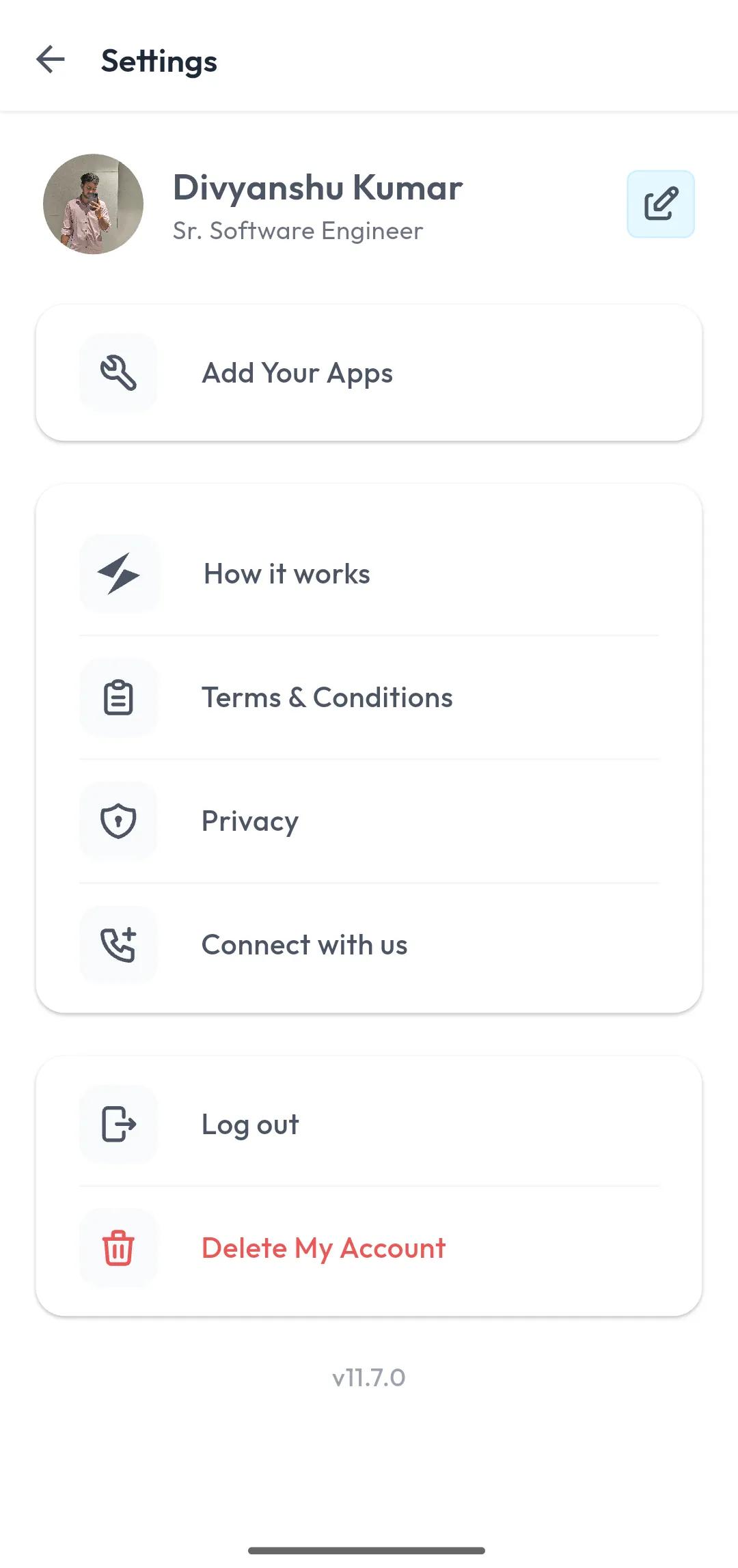This screenshot has width=738, height=1568.
Task: Click the name Divyanshu Kumar
Action: click(318, 188)
